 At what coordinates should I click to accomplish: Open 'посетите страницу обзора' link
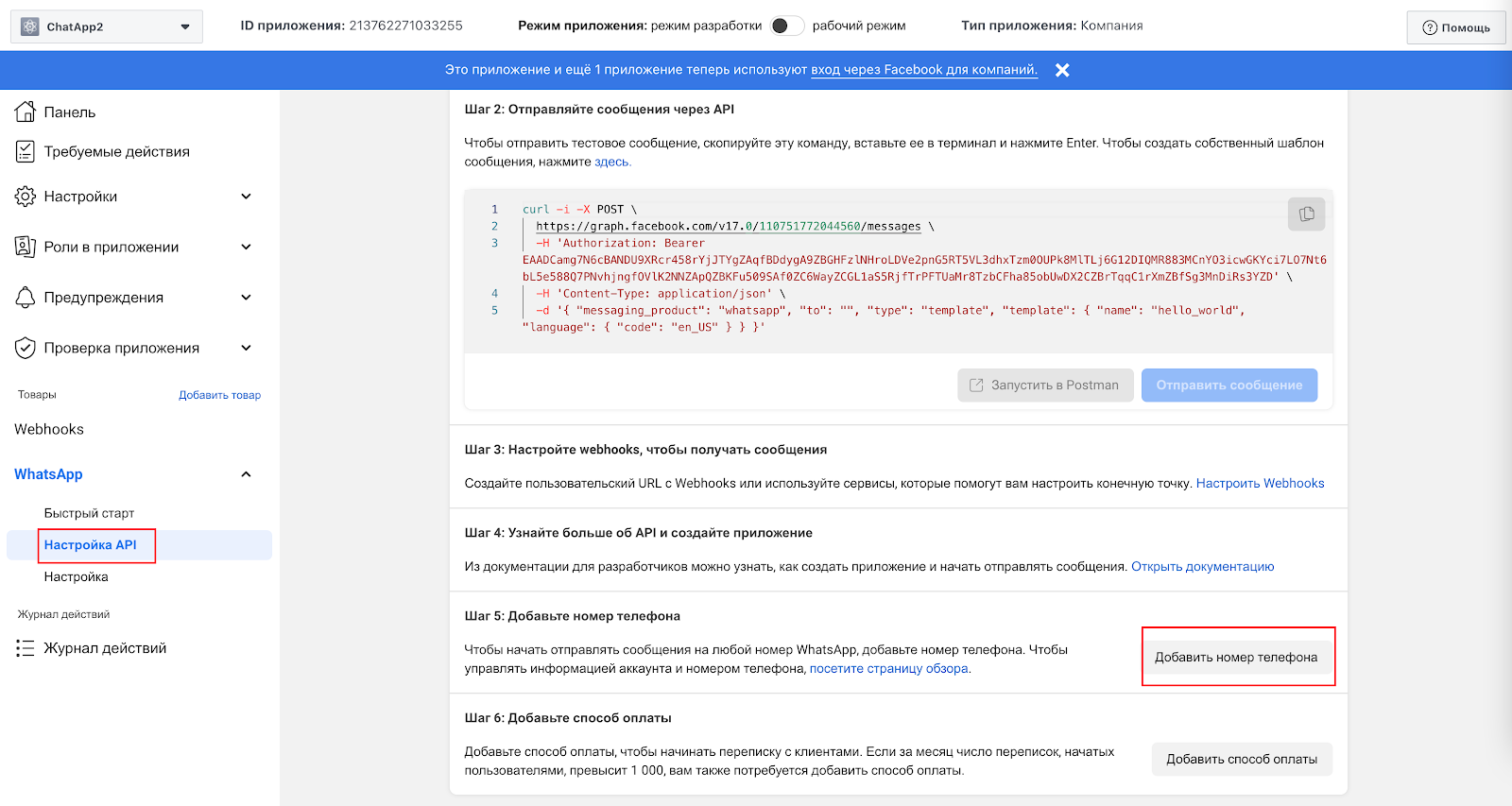(x=889, y=668)
